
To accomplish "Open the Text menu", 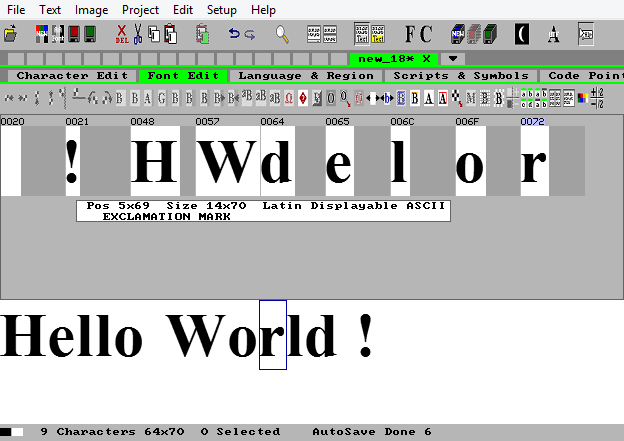I will point(50,10).
